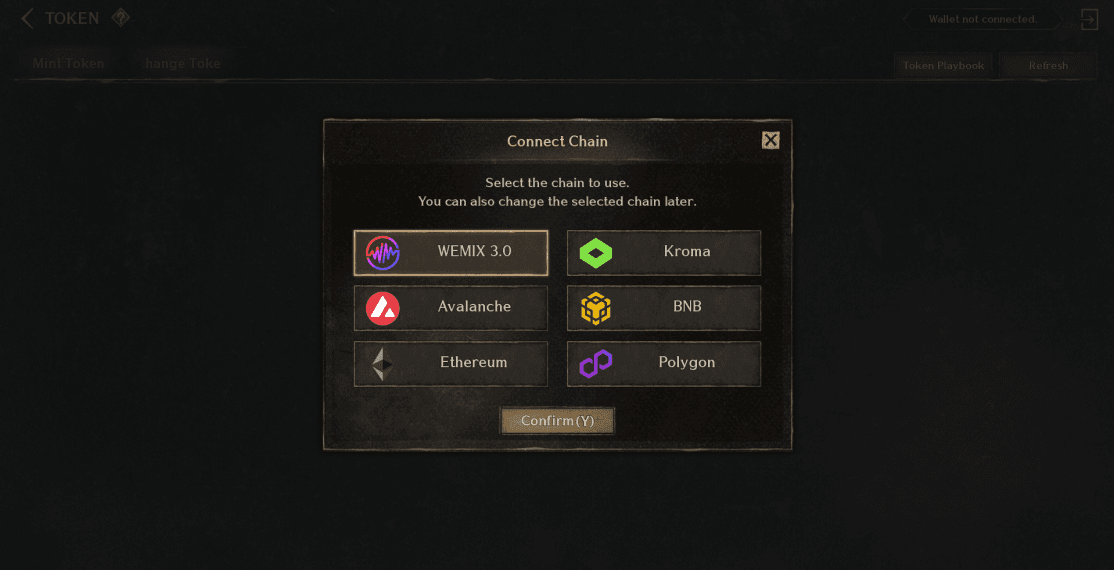
Task: Open the Token Playbook button
Action: (943, 65)
